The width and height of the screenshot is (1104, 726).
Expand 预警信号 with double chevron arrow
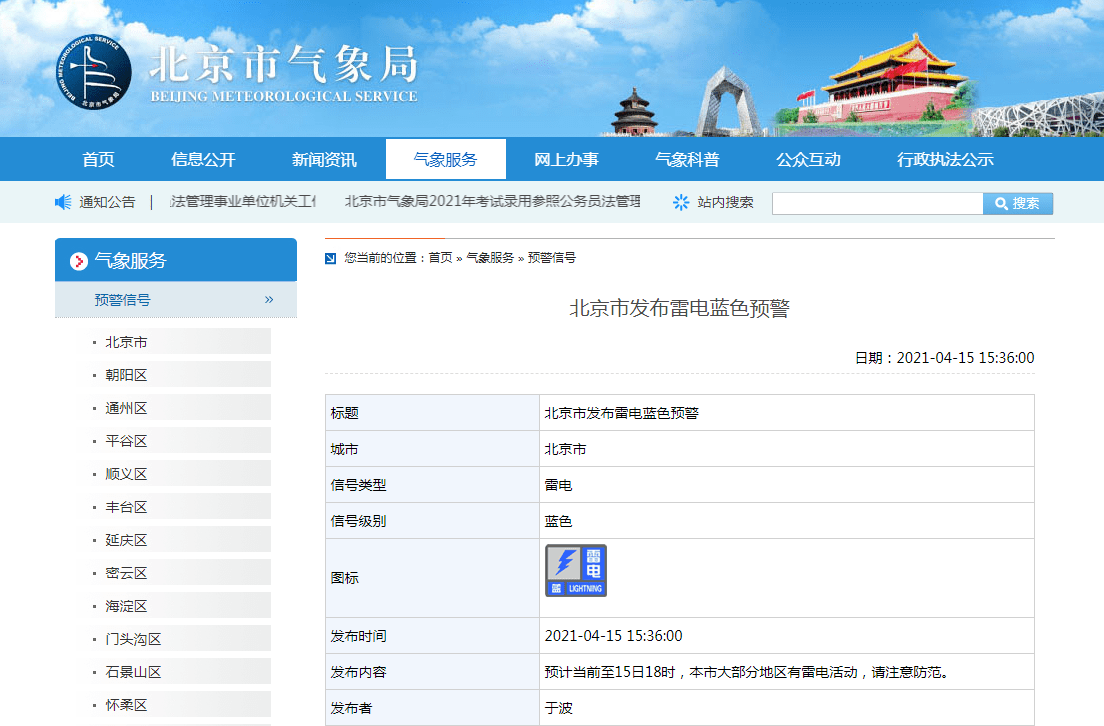click(x=269, y=299)
